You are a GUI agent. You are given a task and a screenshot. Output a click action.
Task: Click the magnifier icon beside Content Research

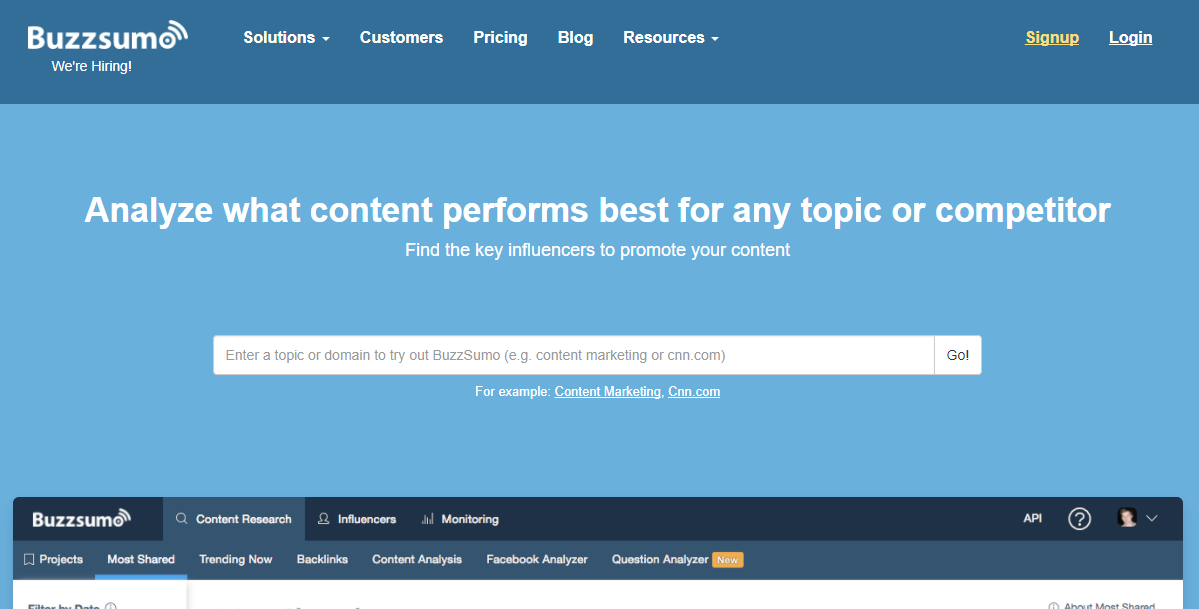181,519
